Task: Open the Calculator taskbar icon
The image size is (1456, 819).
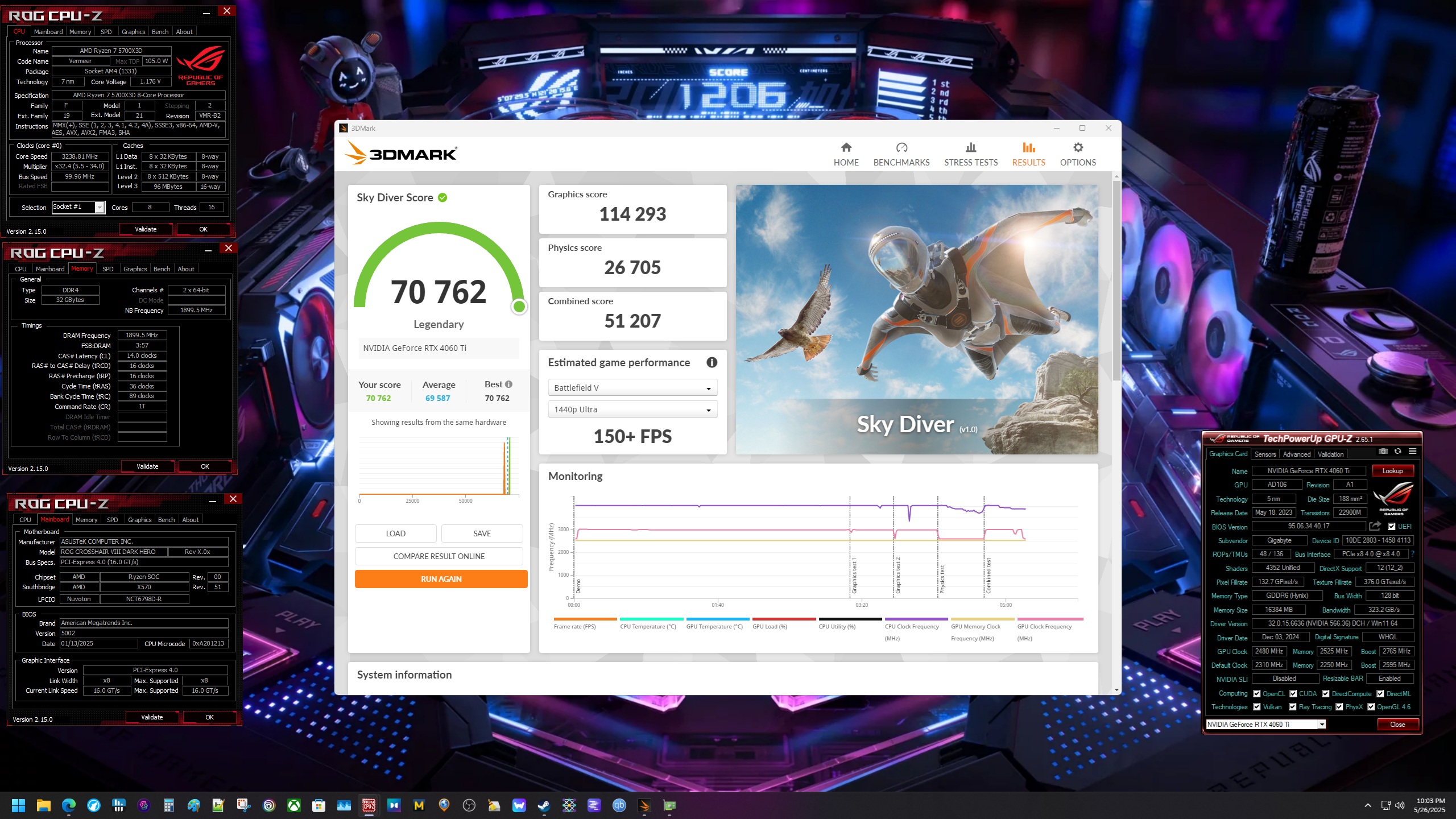Action: (168, 805)
